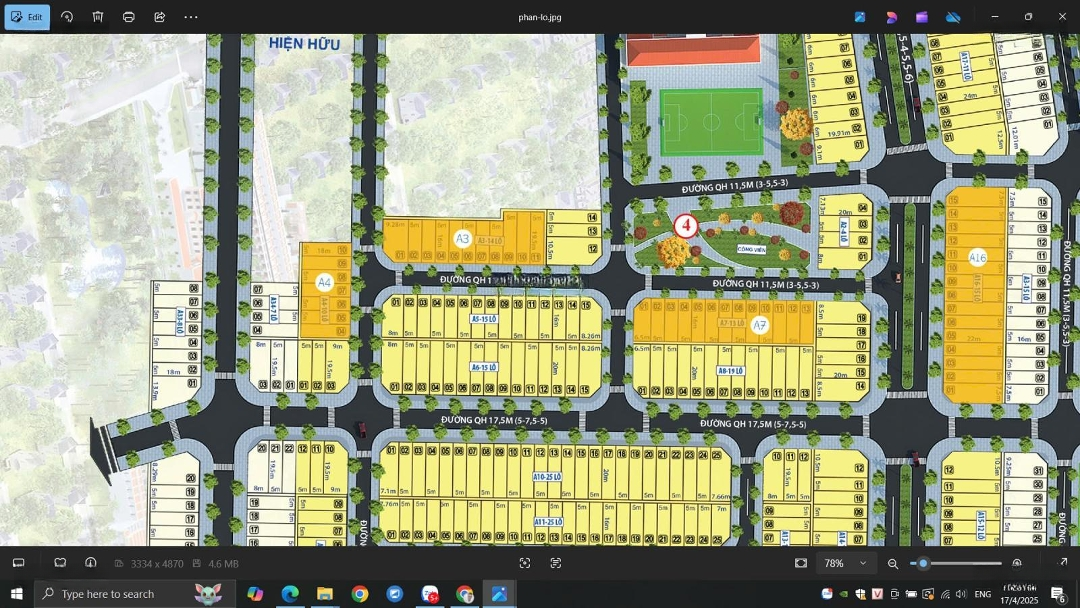The height and width of the screenshot is (608, 1080).
Task: Open the Clipchamp icon in title bar
Action: point(922,17)
